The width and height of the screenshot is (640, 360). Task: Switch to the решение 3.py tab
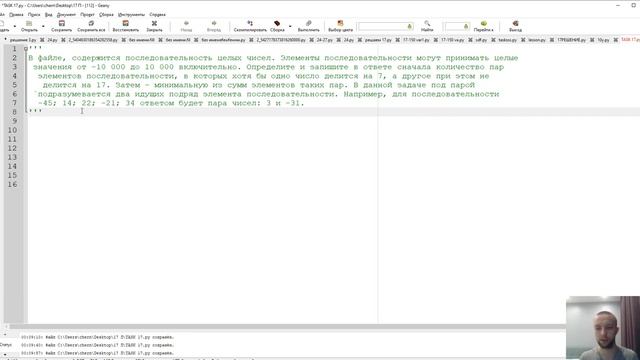[23, 40]
